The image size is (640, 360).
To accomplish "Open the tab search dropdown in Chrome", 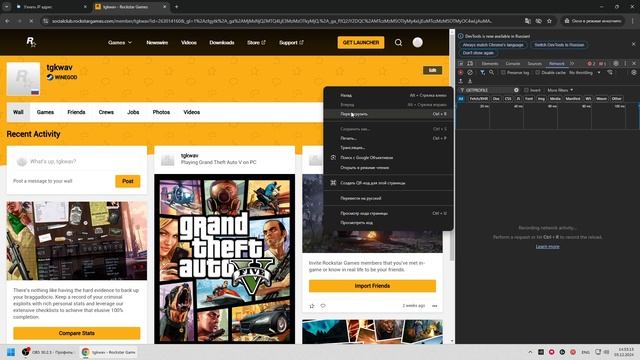I will pos(7,7).
